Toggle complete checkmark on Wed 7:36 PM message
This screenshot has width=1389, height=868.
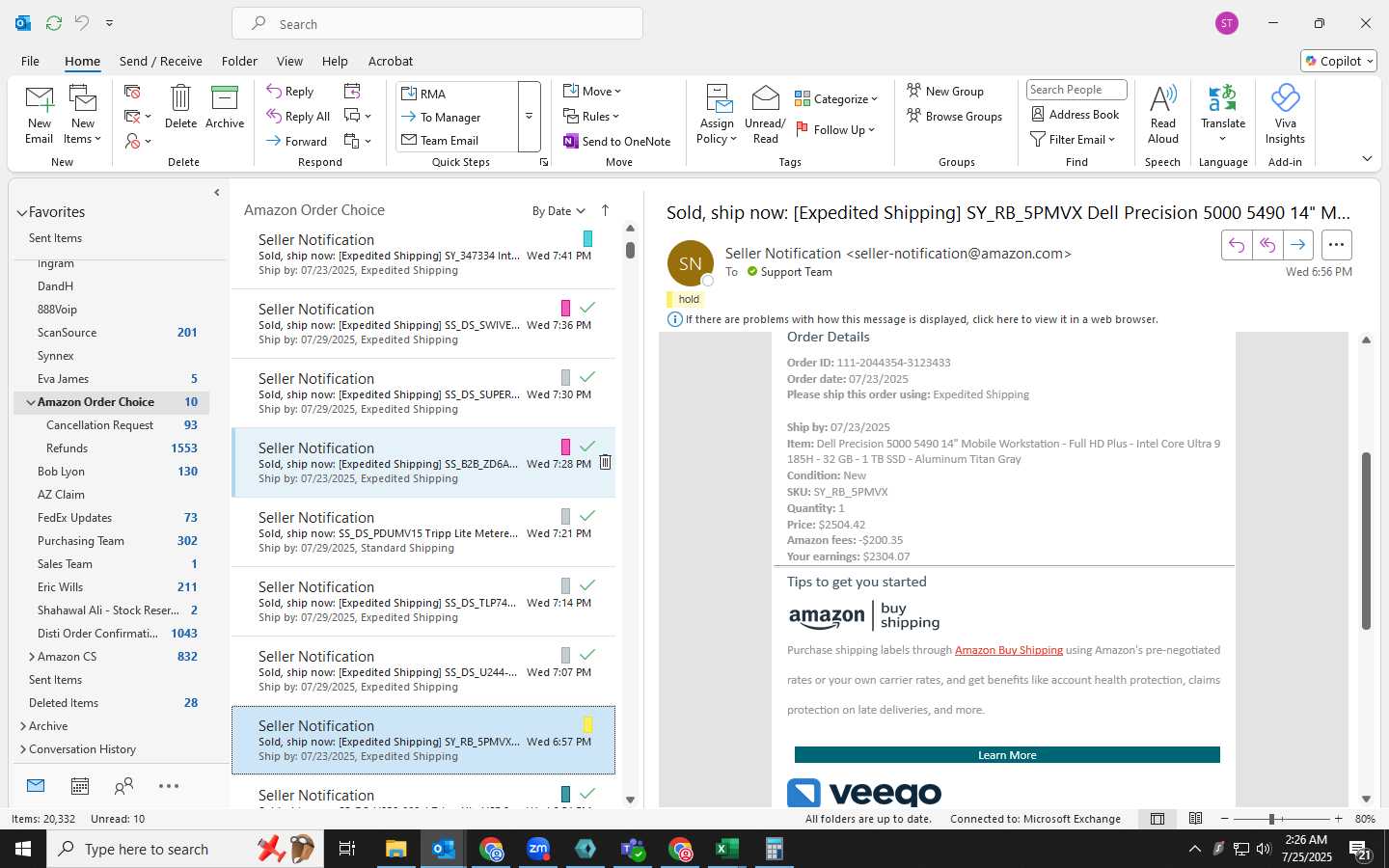586,308
